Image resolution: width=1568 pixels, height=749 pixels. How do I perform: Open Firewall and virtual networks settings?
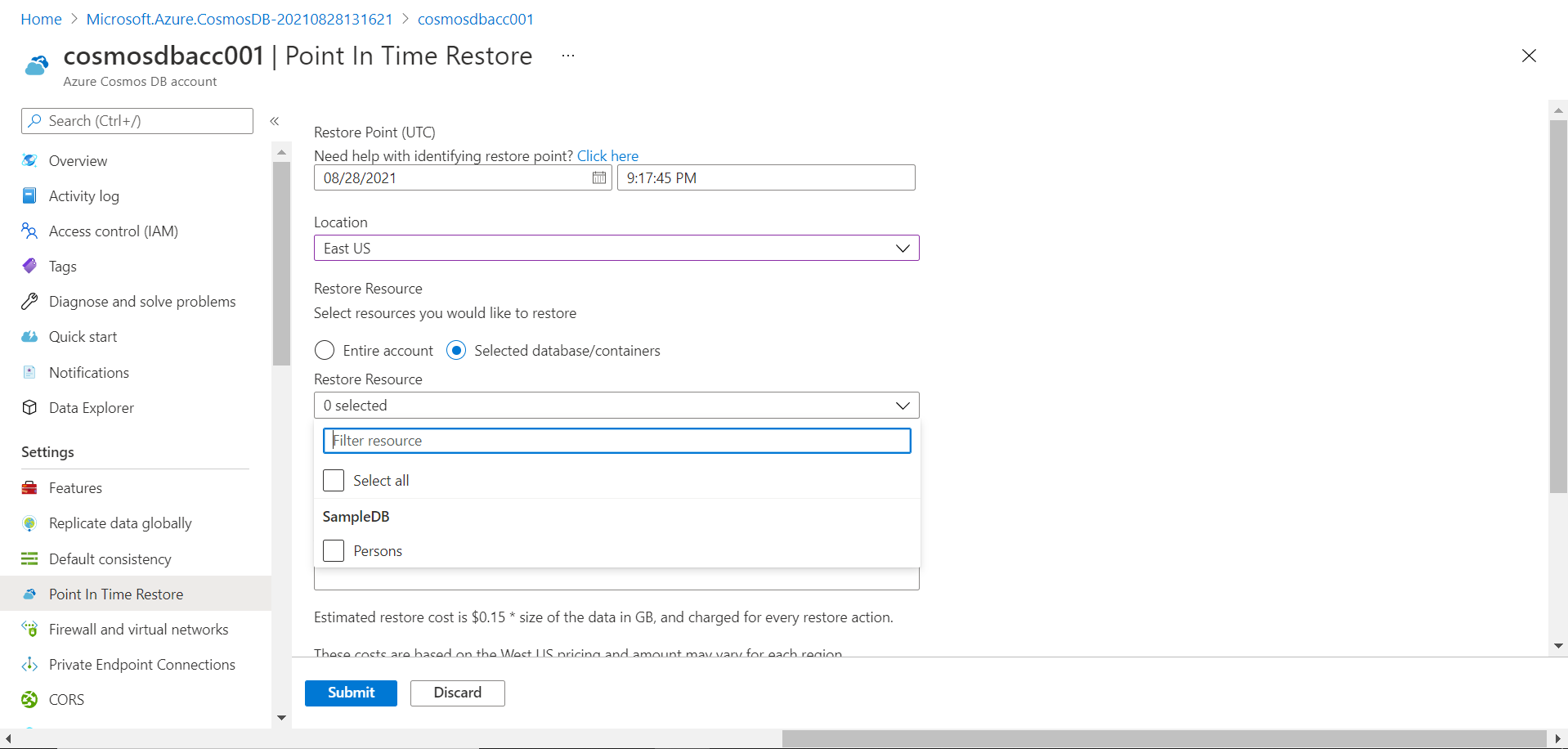click(138, 629)
